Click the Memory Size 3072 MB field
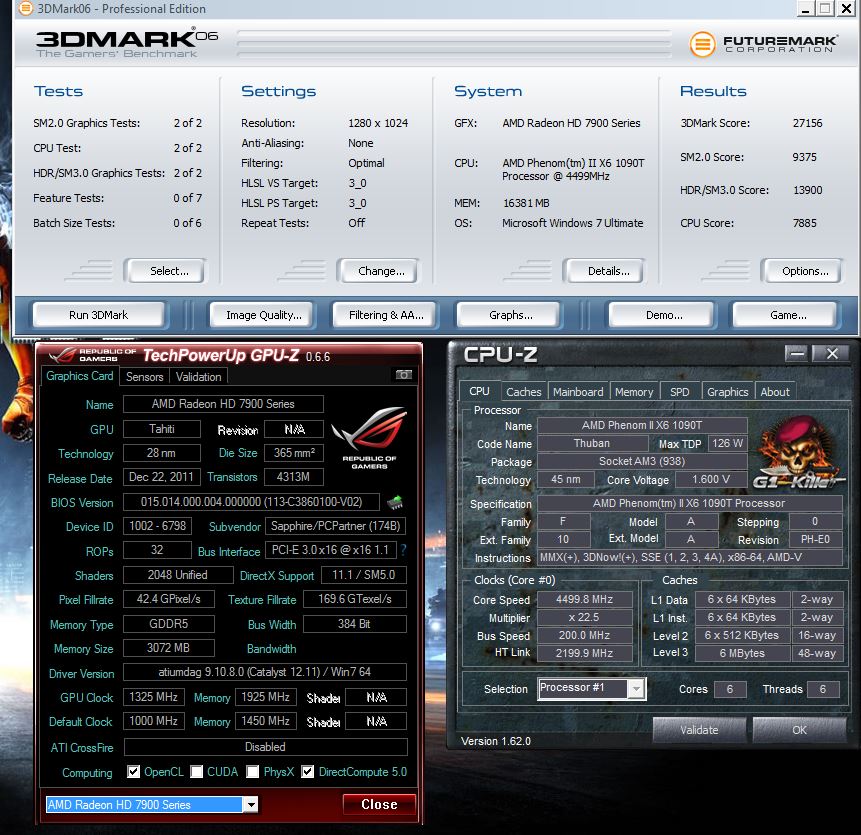The height and width of the screenshot is (835, 861). (169, 648)
